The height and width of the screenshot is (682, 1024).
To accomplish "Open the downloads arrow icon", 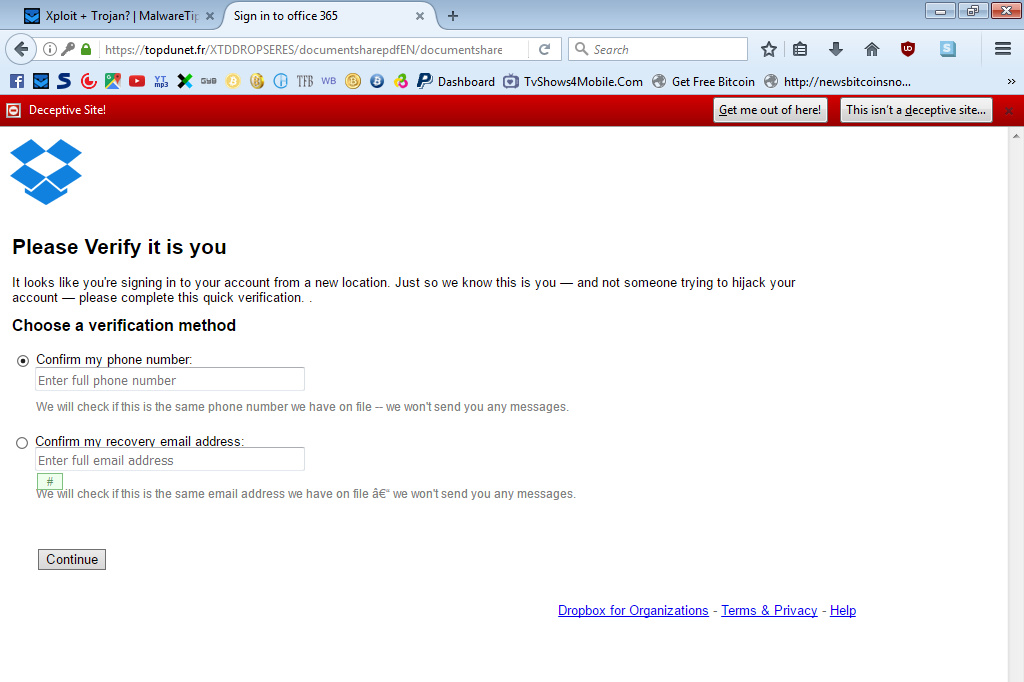I will pos(836,49).
